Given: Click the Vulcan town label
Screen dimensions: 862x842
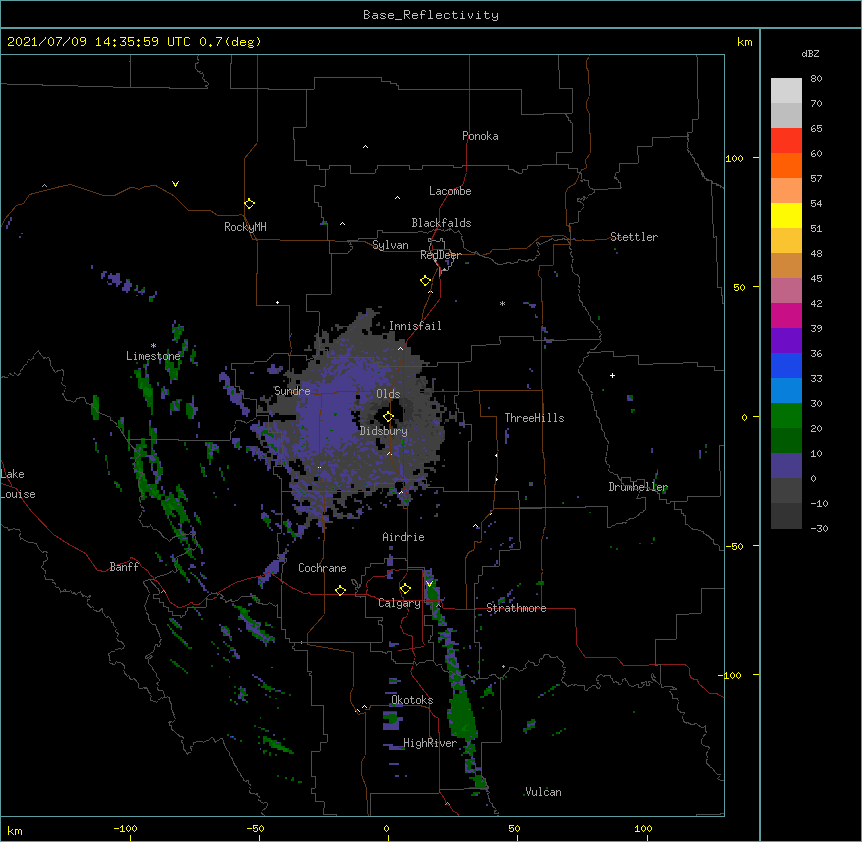Looking at the screenshot, I should tap(543, 792).
